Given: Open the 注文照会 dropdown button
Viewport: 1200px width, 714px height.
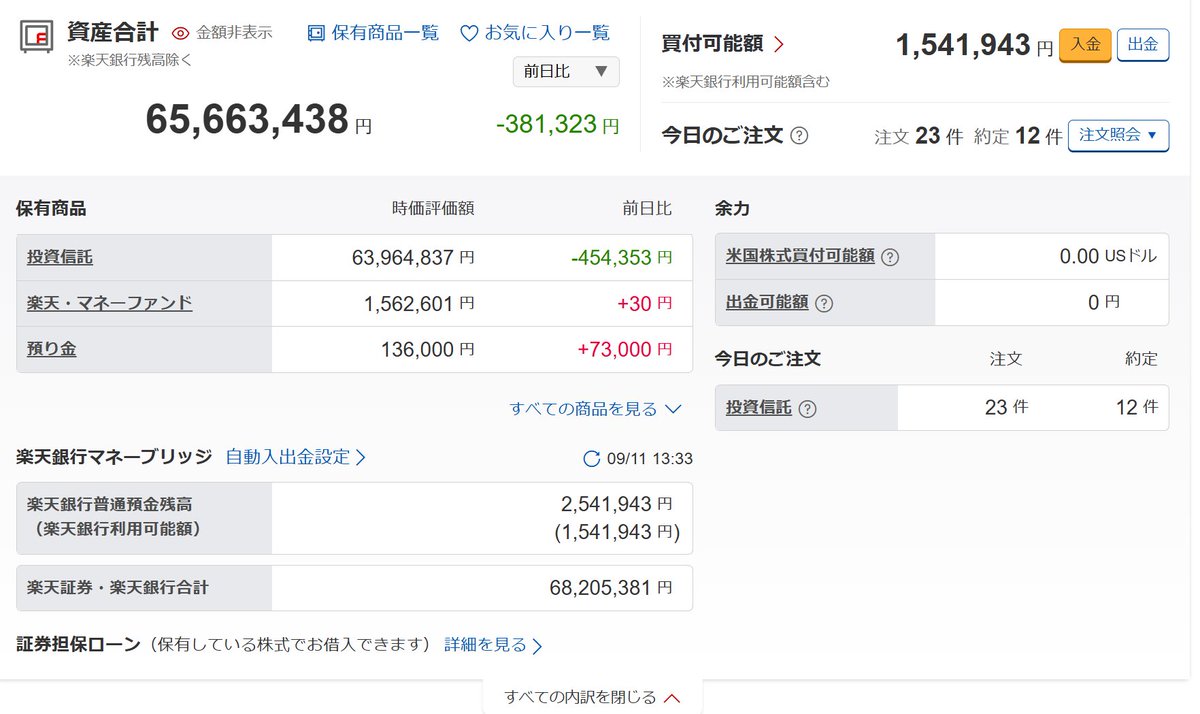Looking at the screenshot, I should click(1118, 135).
